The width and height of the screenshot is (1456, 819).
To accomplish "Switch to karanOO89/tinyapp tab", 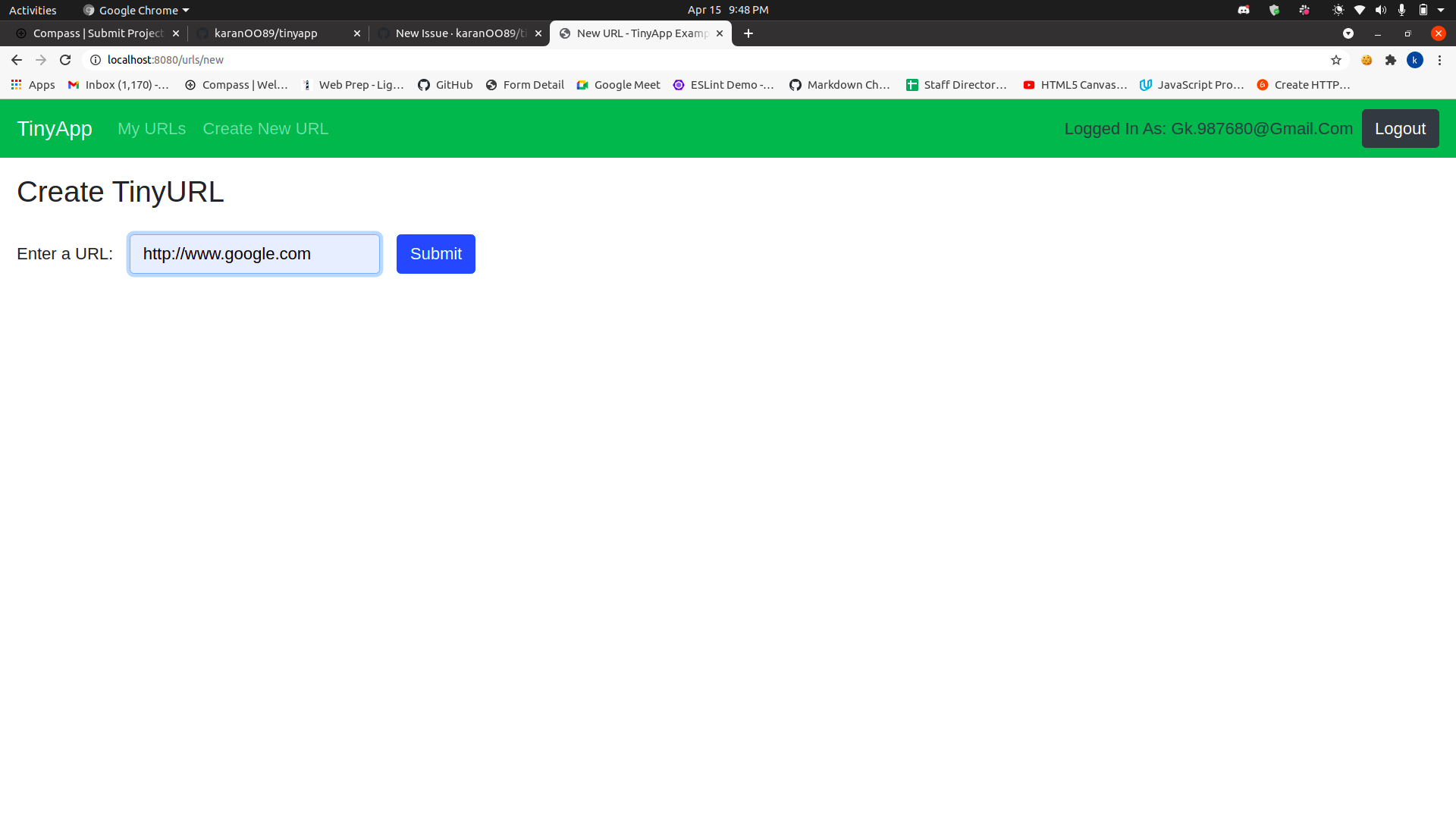I will click(265, 33).
